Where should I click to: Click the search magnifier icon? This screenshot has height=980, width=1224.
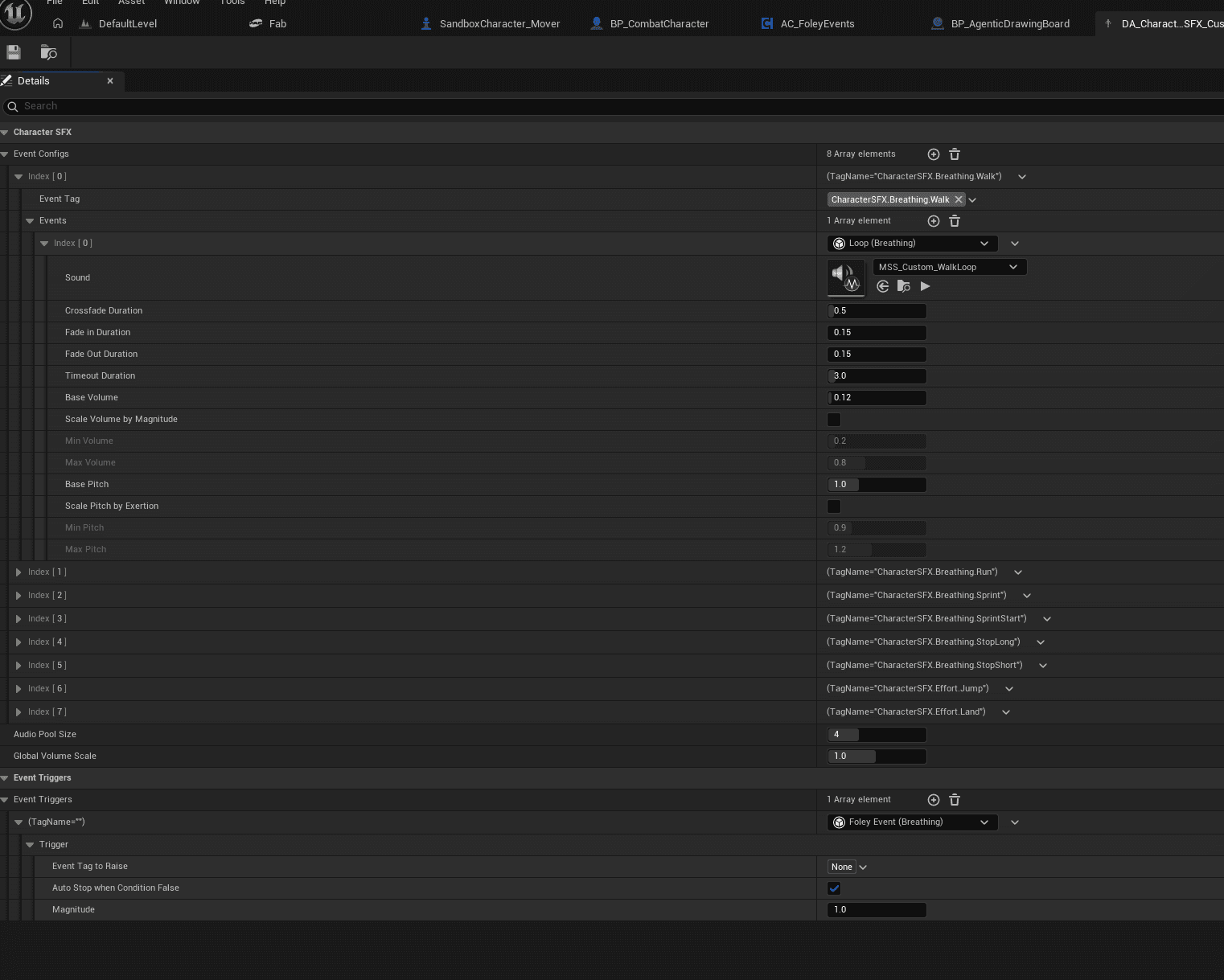pyautogui.click(x=12, y=106)
